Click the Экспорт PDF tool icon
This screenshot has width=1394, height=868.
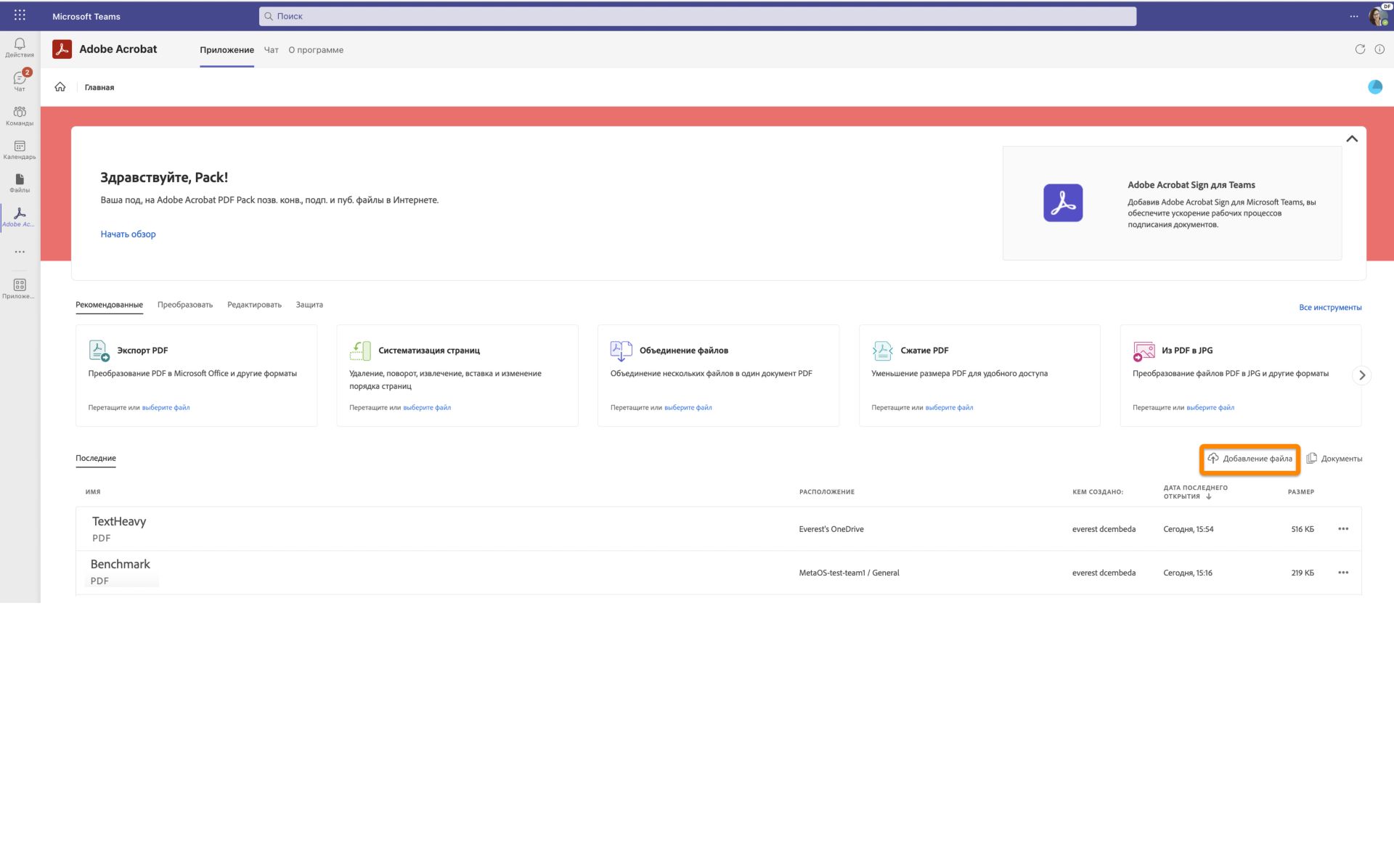tap(99, 350)
